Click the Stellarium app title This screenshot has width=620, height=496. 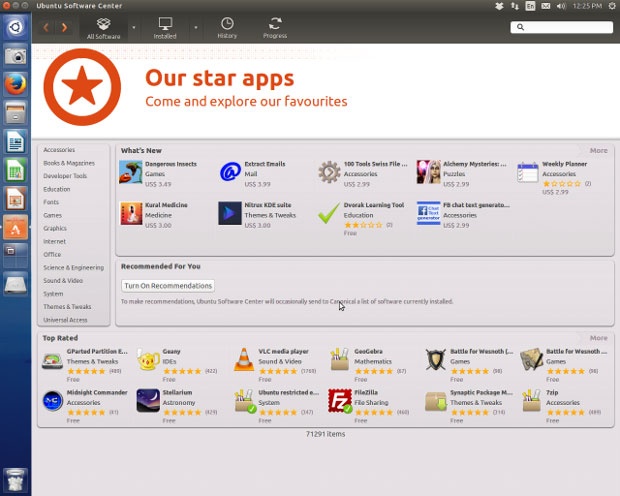point(177,392)
